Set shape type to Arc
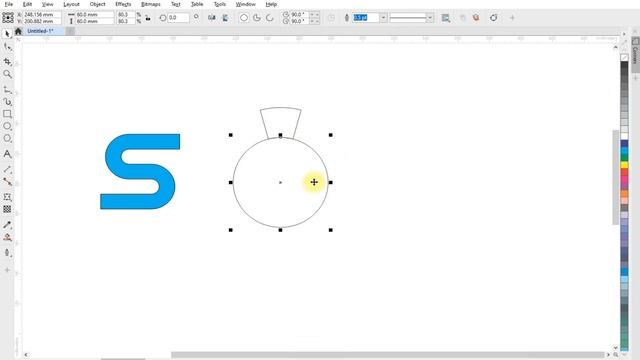 (270, 18)
